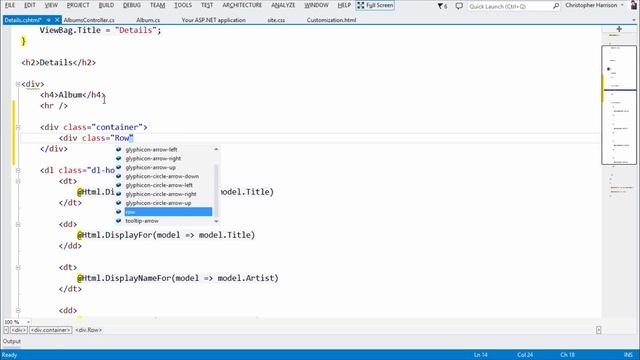Open the EDIT menu

coord(30,5)
